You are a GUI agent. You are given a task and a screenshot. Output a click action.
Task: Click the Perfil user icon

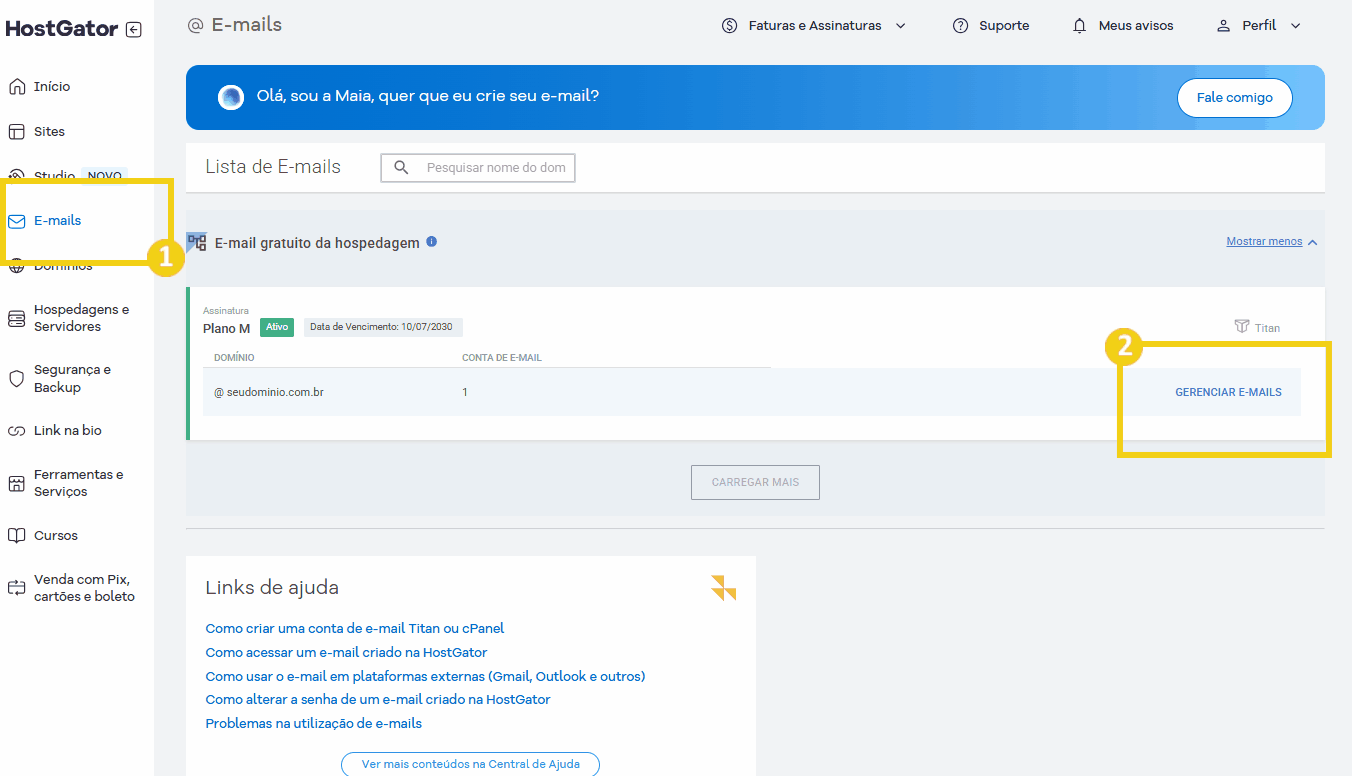1223,25
